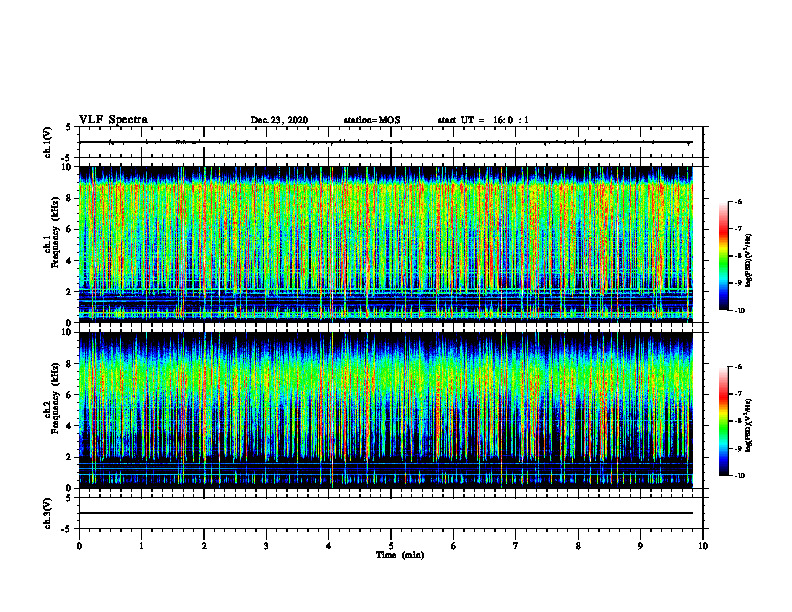This screenshot has width=792, height=612.
Task: Click the ch.1 spectrogram panel
Action: tap(386, 244)
